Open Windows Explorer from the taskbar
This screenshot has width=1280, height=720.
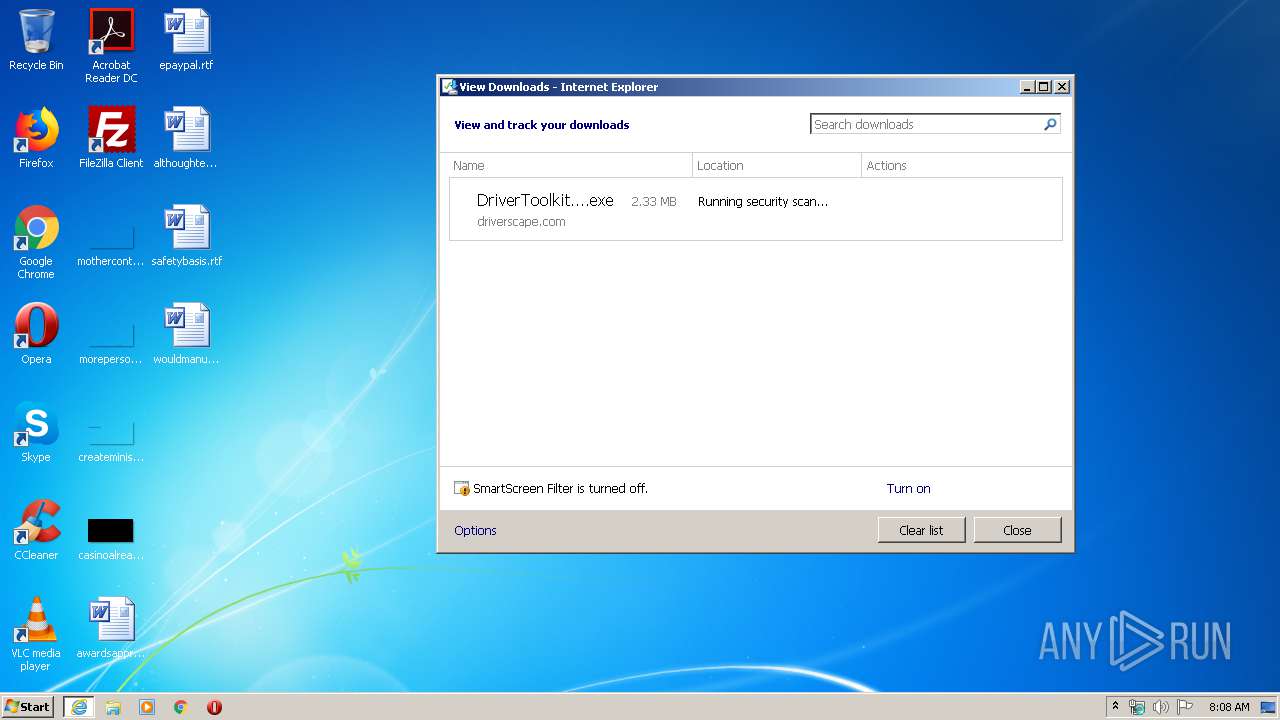pos(113,707)
